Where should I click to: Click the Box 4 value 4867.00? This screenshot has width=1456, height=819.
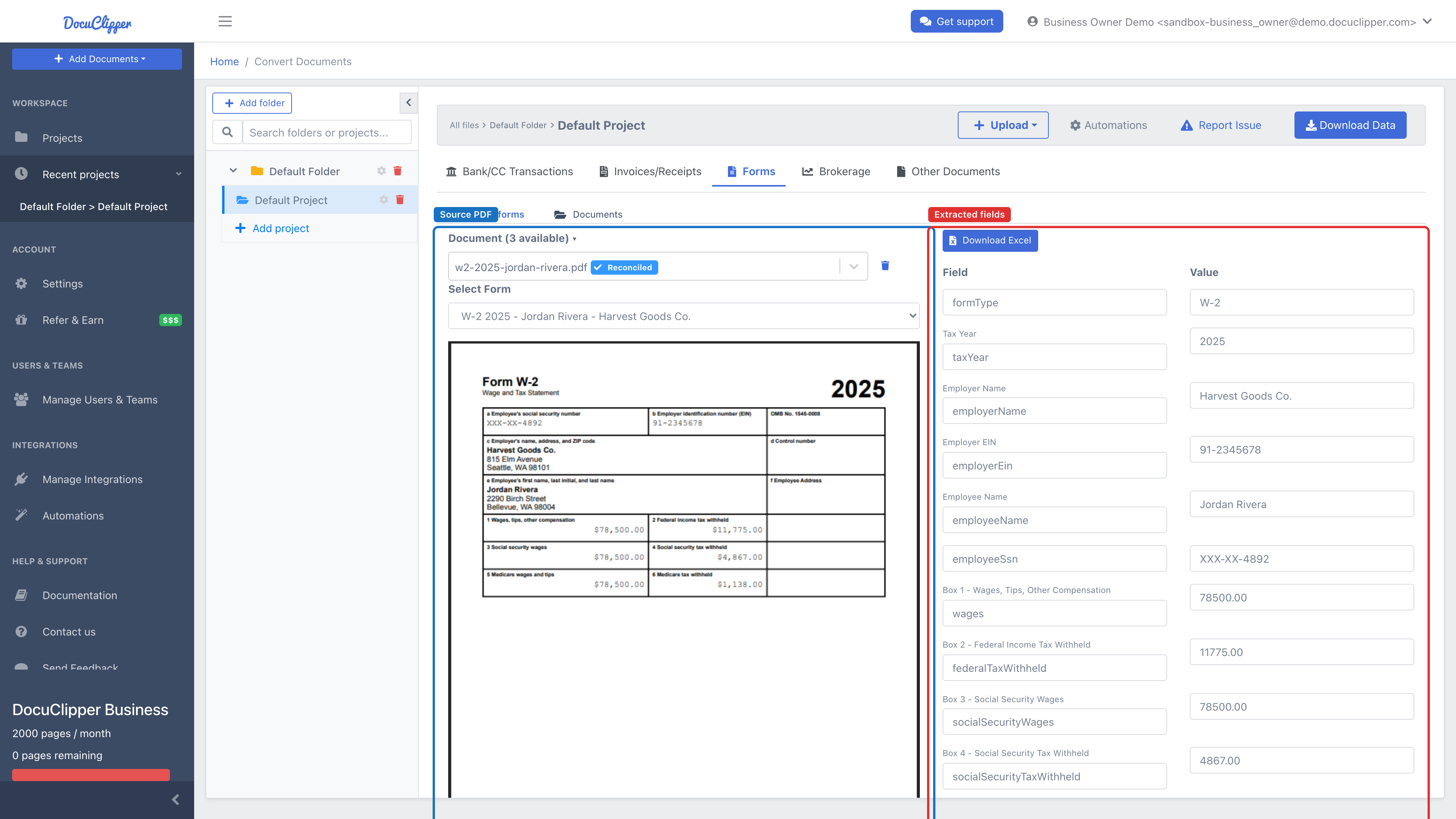coord(1302,760)
